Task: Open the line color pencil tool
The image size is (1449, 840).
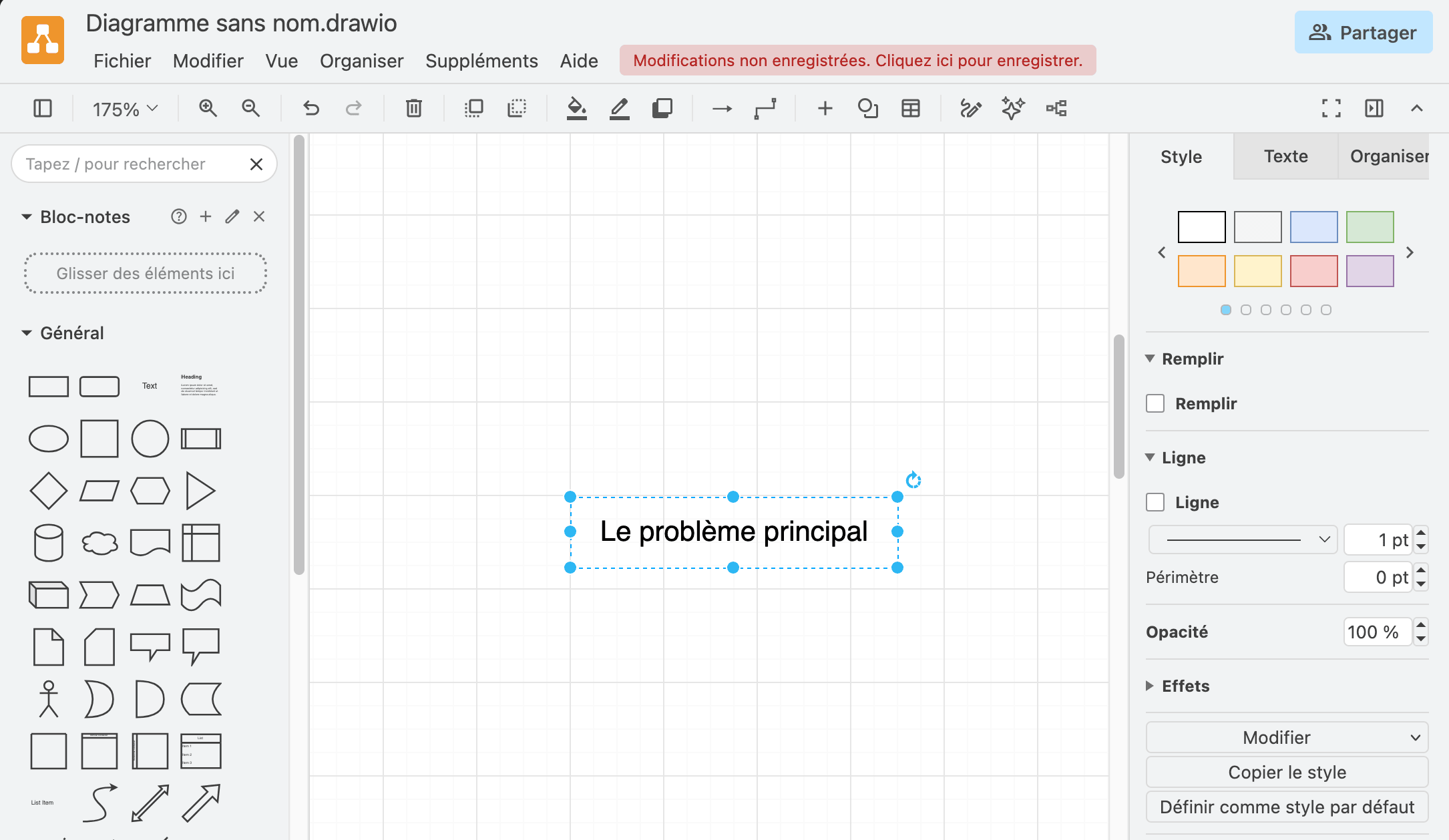Action: coord(620,108)
